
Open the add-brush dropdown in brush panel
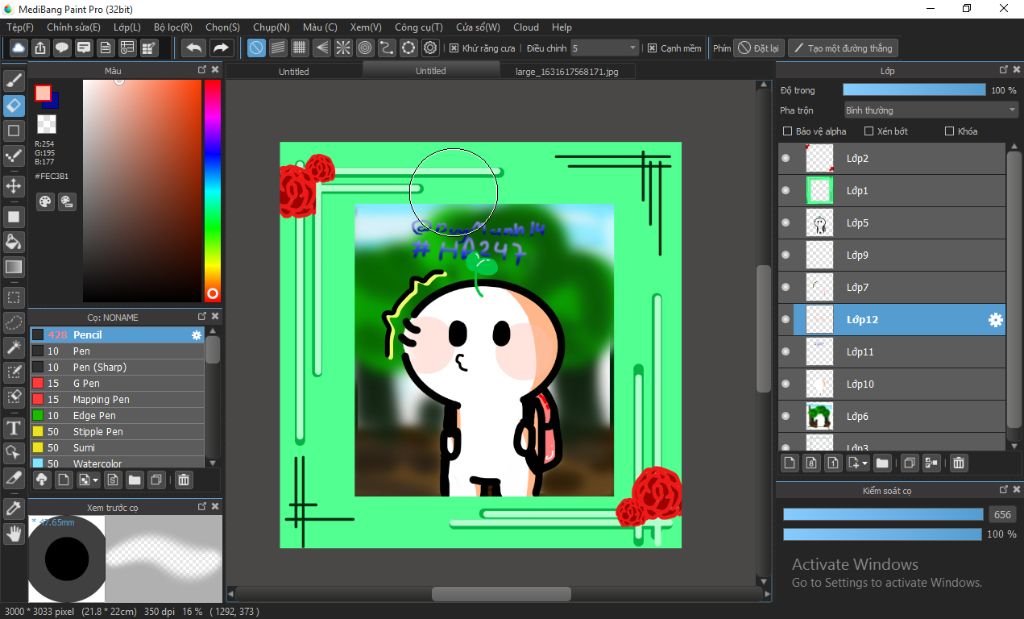[96, 481]
